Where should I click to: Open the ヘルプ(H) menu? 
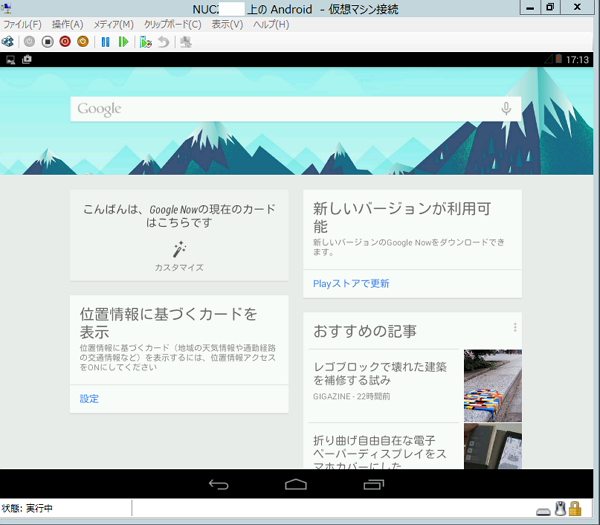point(271,24)
